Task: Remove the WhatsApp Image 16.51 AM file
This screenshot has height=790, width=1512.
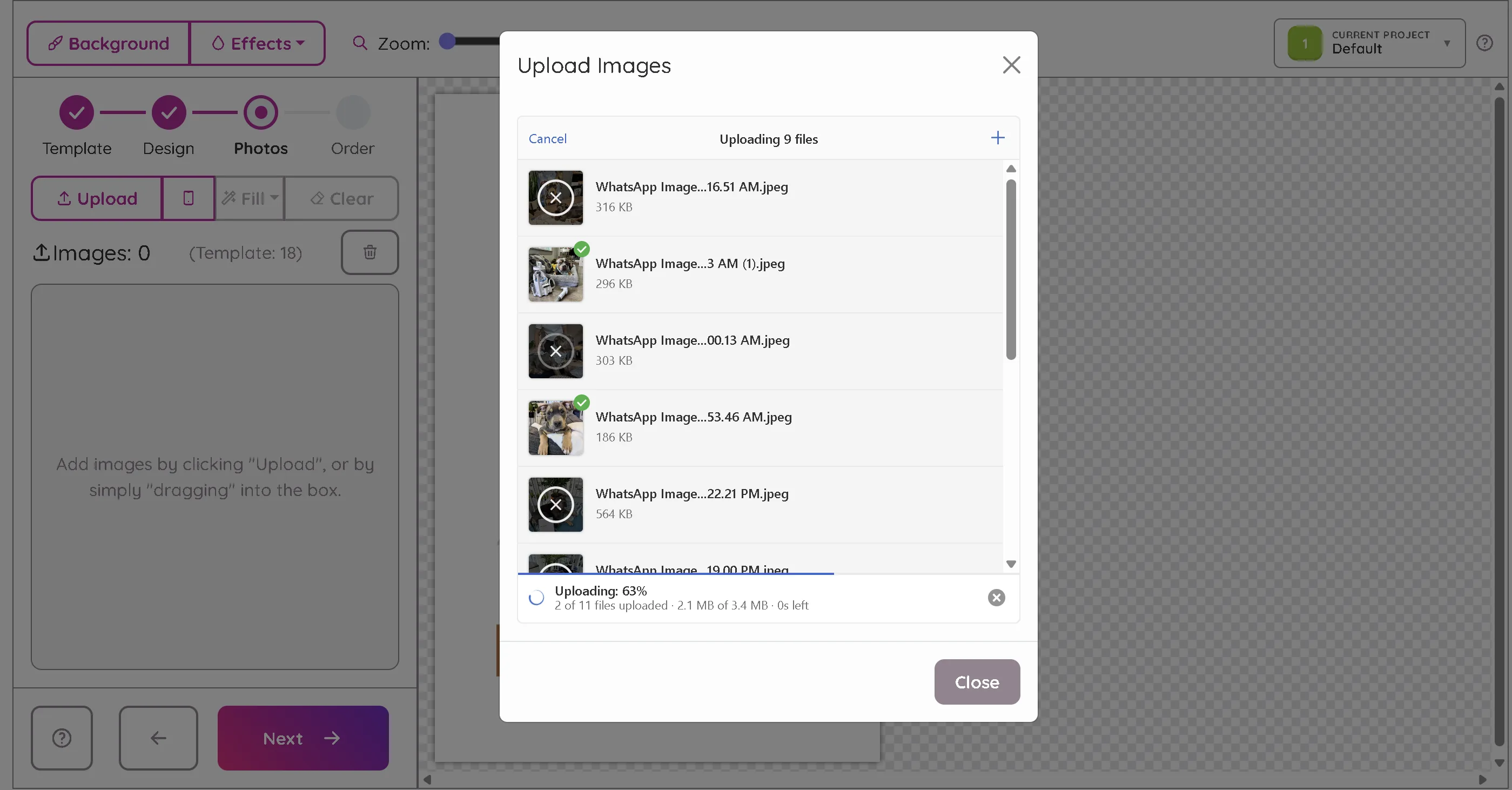Action: click(555, 198)
